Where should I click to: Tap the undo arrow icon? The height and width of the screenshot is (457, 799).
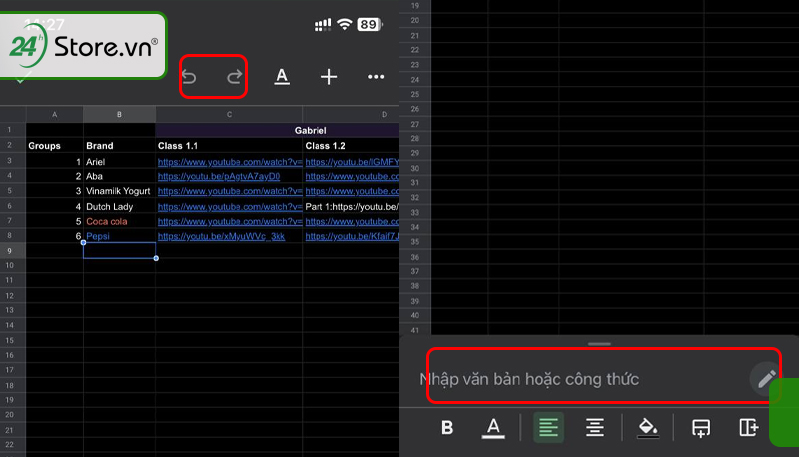coord(189,77)
